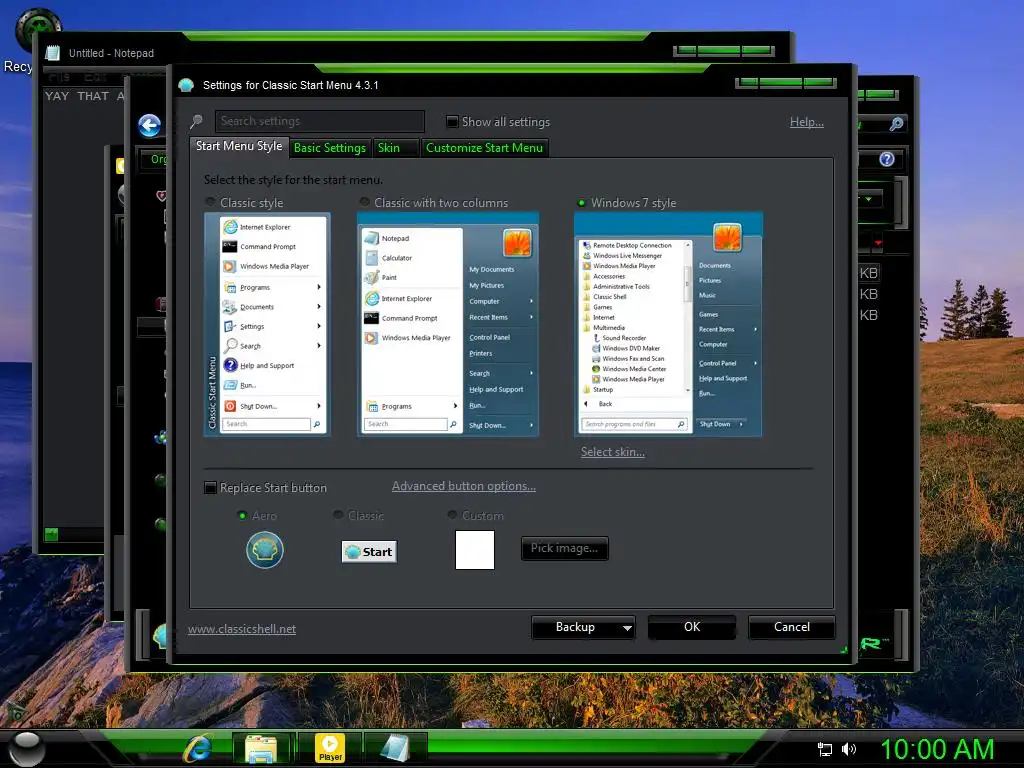Viewport: 1024px width, 768px height.
Task: Click the Windows 7 style preview thumbnail
Action: [x=668, y=324]
